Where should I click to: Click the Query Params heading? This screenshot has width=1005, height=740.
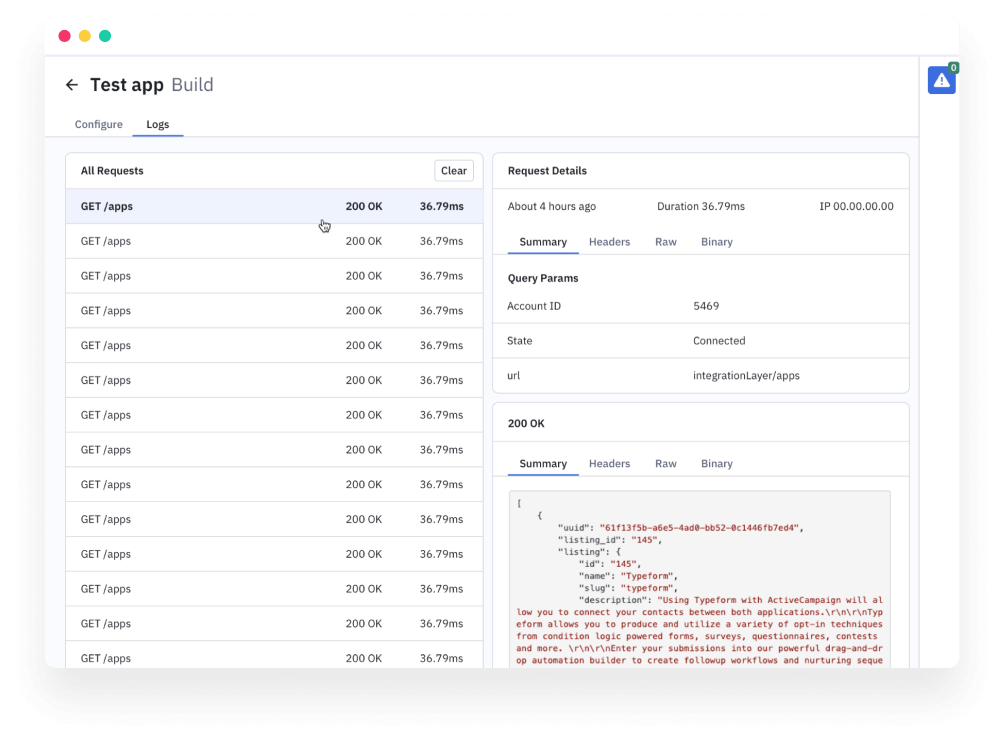point(543,278)
